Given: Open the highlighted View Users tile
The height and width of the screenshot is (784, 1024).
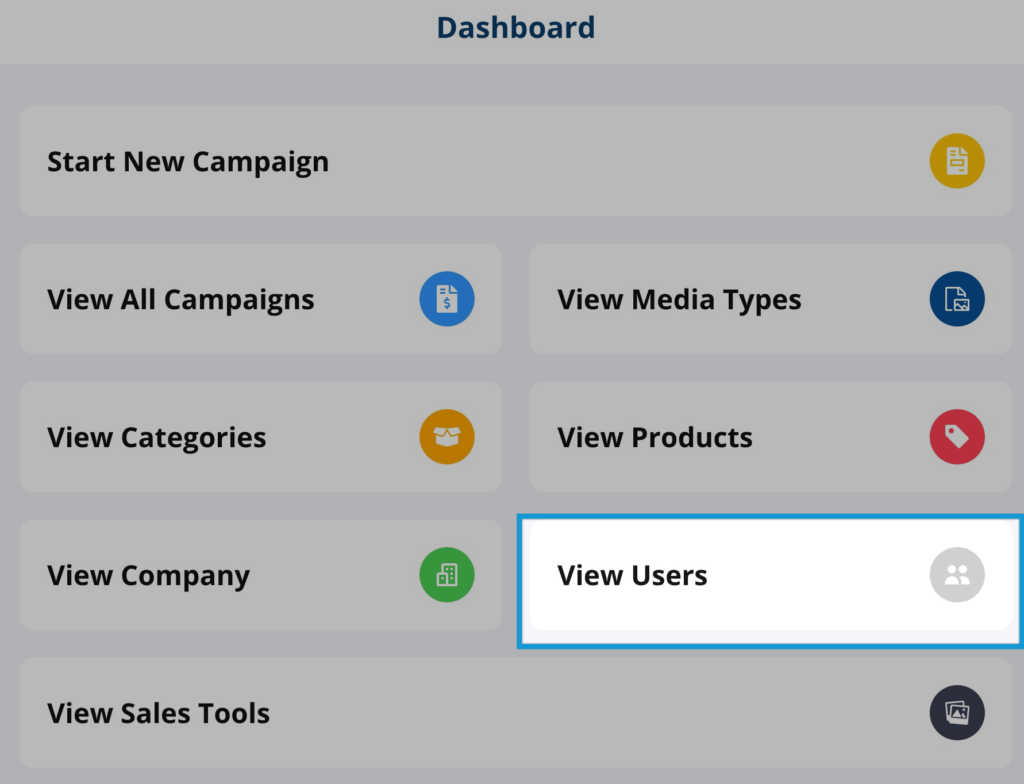Looking at the screenshot, I should click(771, 574).
